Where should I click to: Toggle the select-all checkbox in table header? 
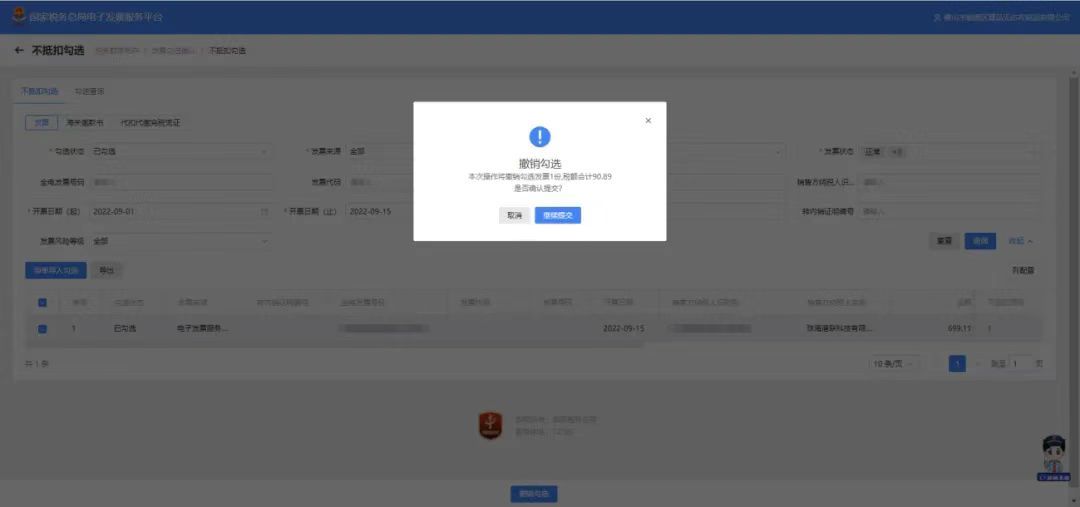[x=42, y=303]
